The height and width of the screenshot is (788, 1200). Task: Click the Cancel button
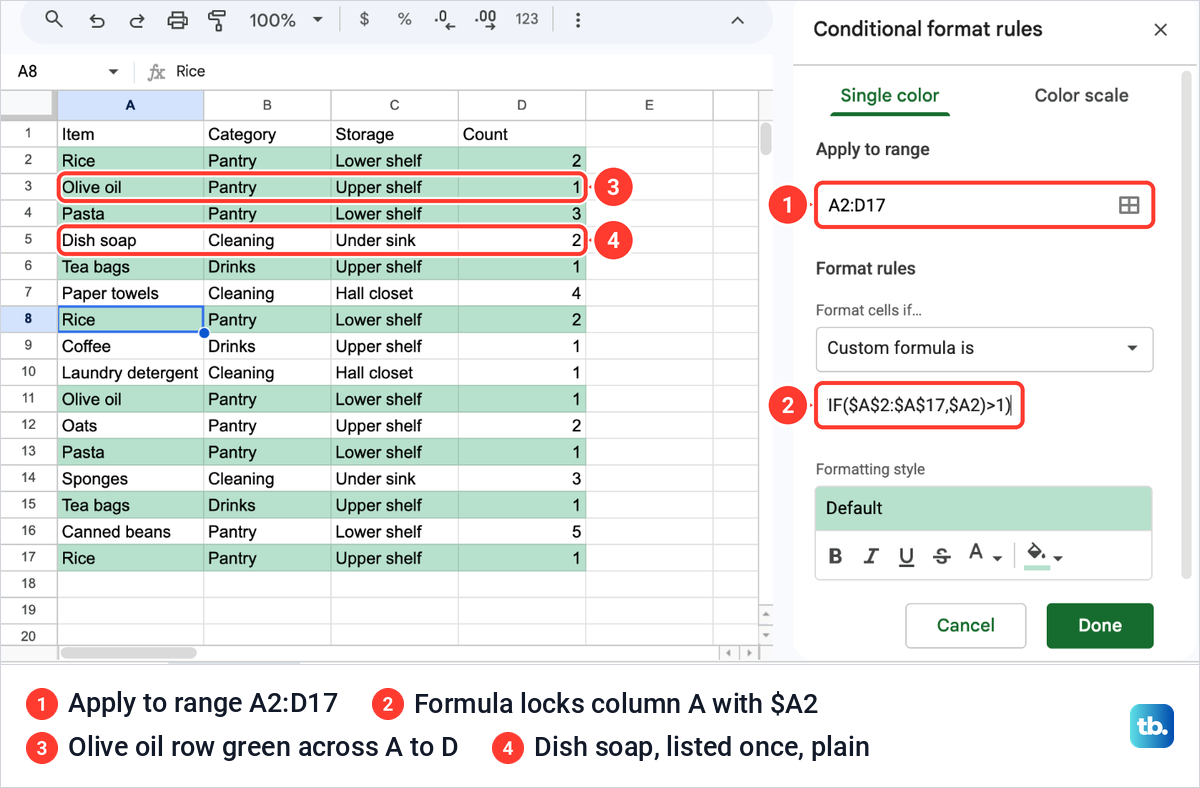966,626
